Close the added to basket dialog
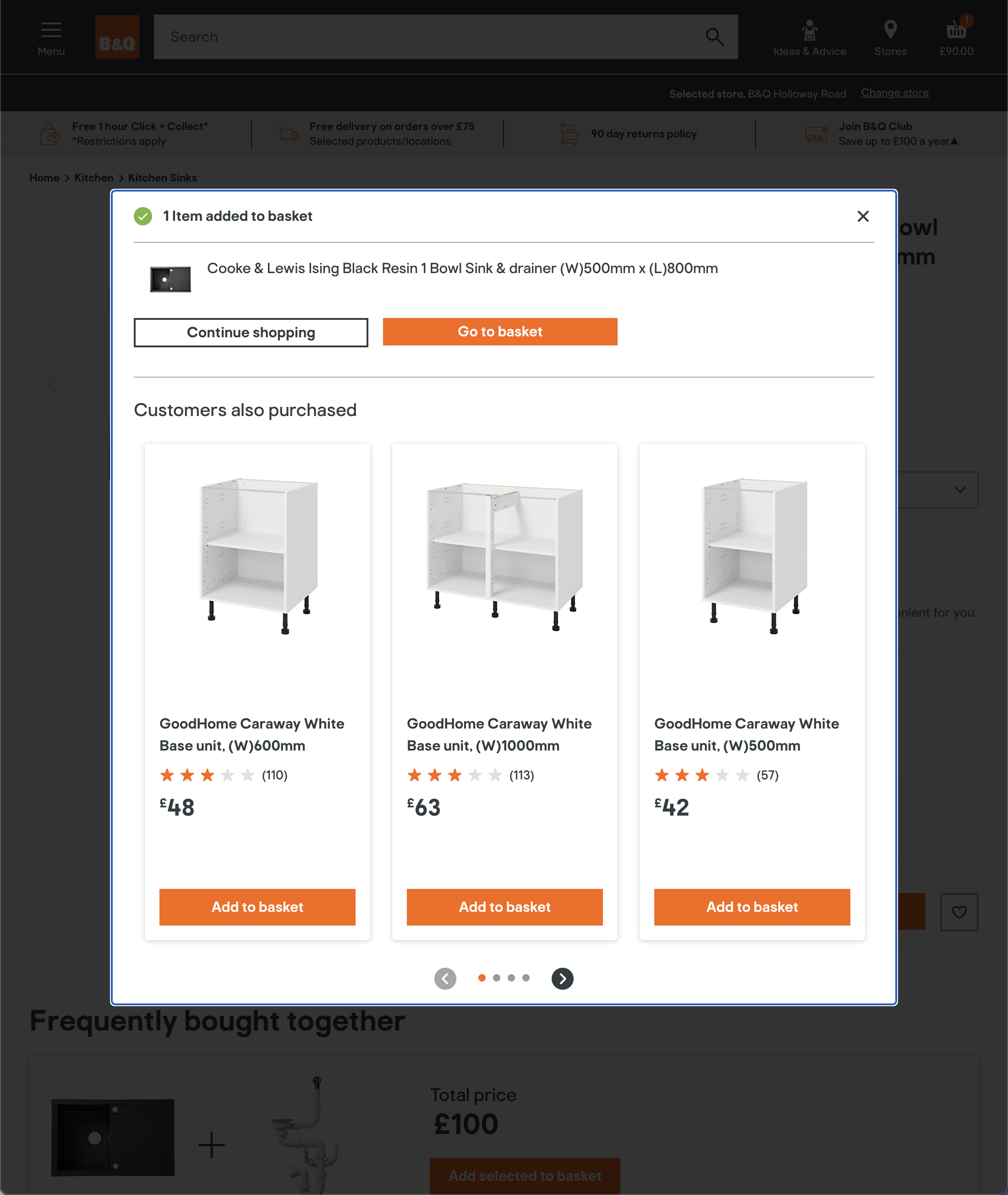The height and width of the screenshot is (1195, 1008). tap(863, 216)
